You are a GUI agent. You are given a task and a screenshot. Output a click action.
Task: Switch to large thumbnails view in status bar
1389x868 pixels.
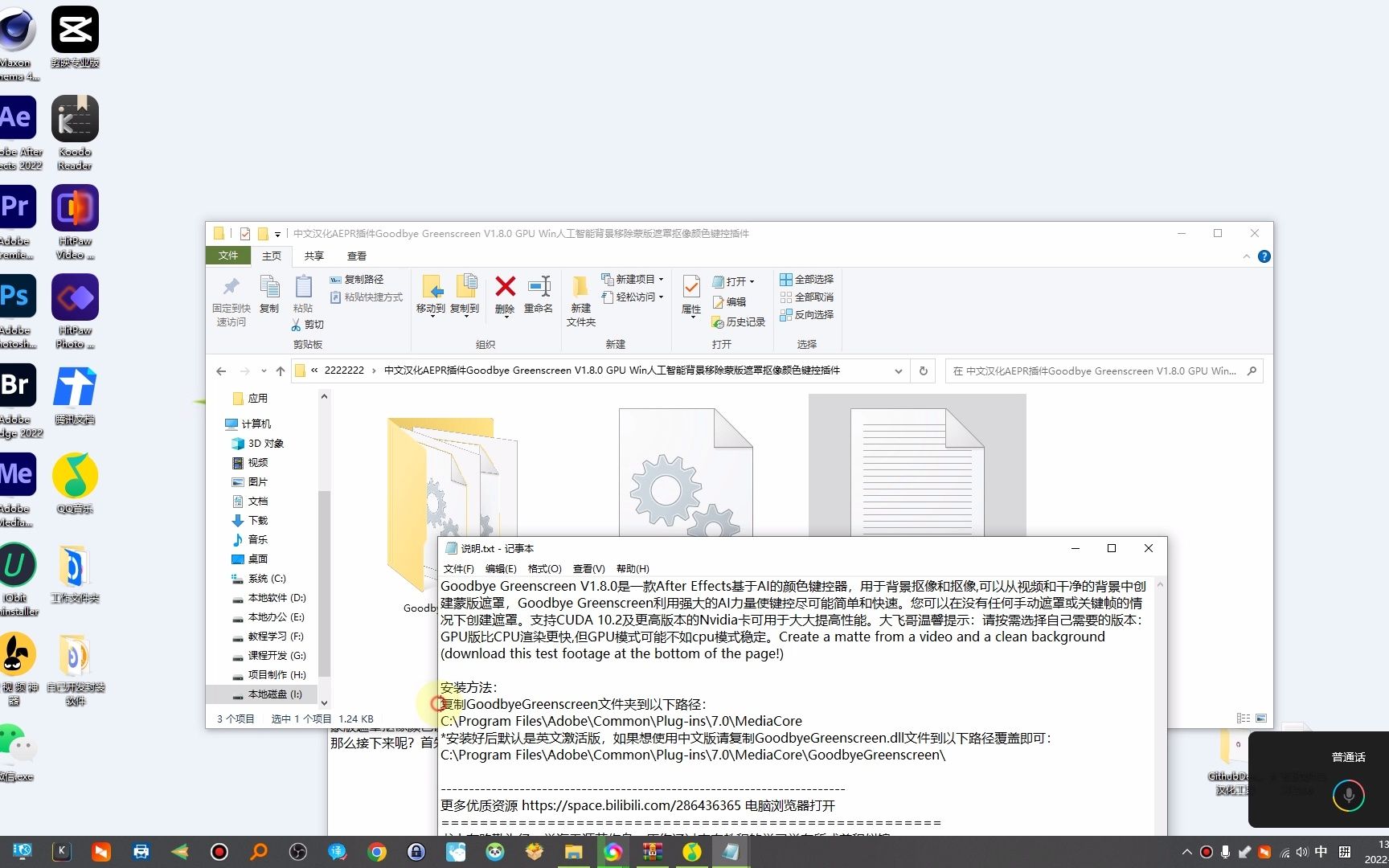tap(1260, 718)
